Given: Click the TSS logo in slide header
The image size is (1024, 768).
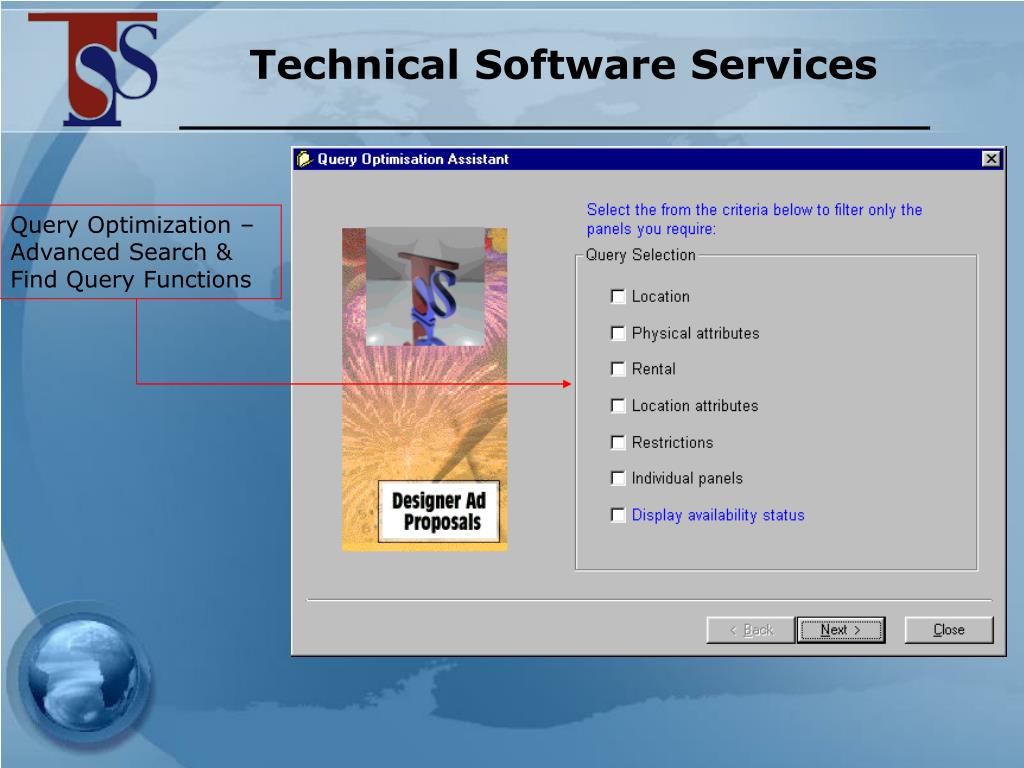Looking at the screenshot, I should click(93, 69).
